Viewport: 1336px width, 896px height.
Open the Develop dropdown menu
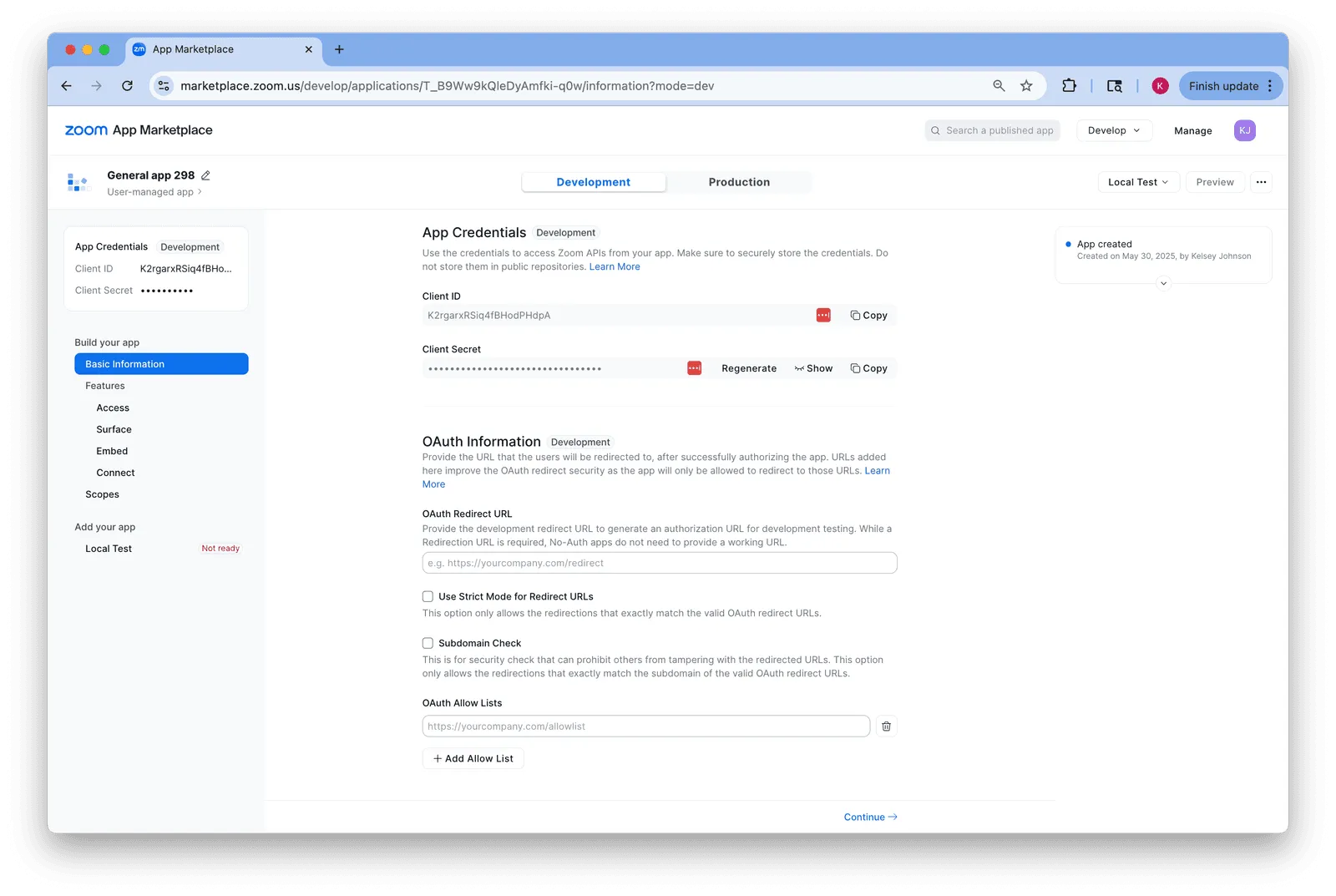(x=1114, y=130)
